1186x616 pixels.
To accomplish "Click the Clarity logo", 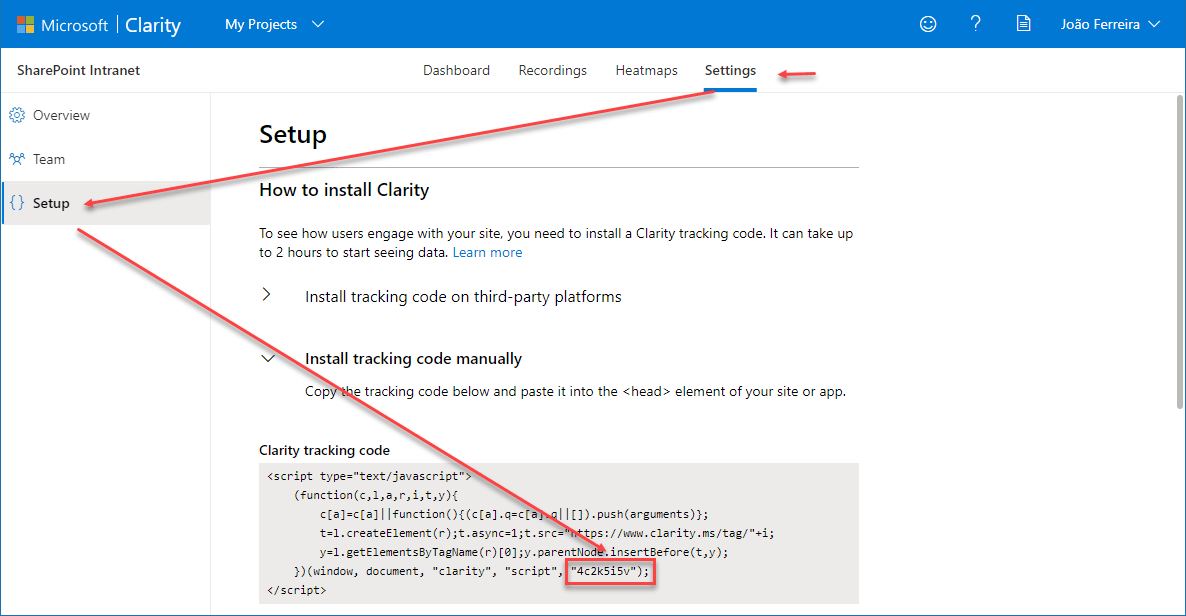I will tap(152, 24).
